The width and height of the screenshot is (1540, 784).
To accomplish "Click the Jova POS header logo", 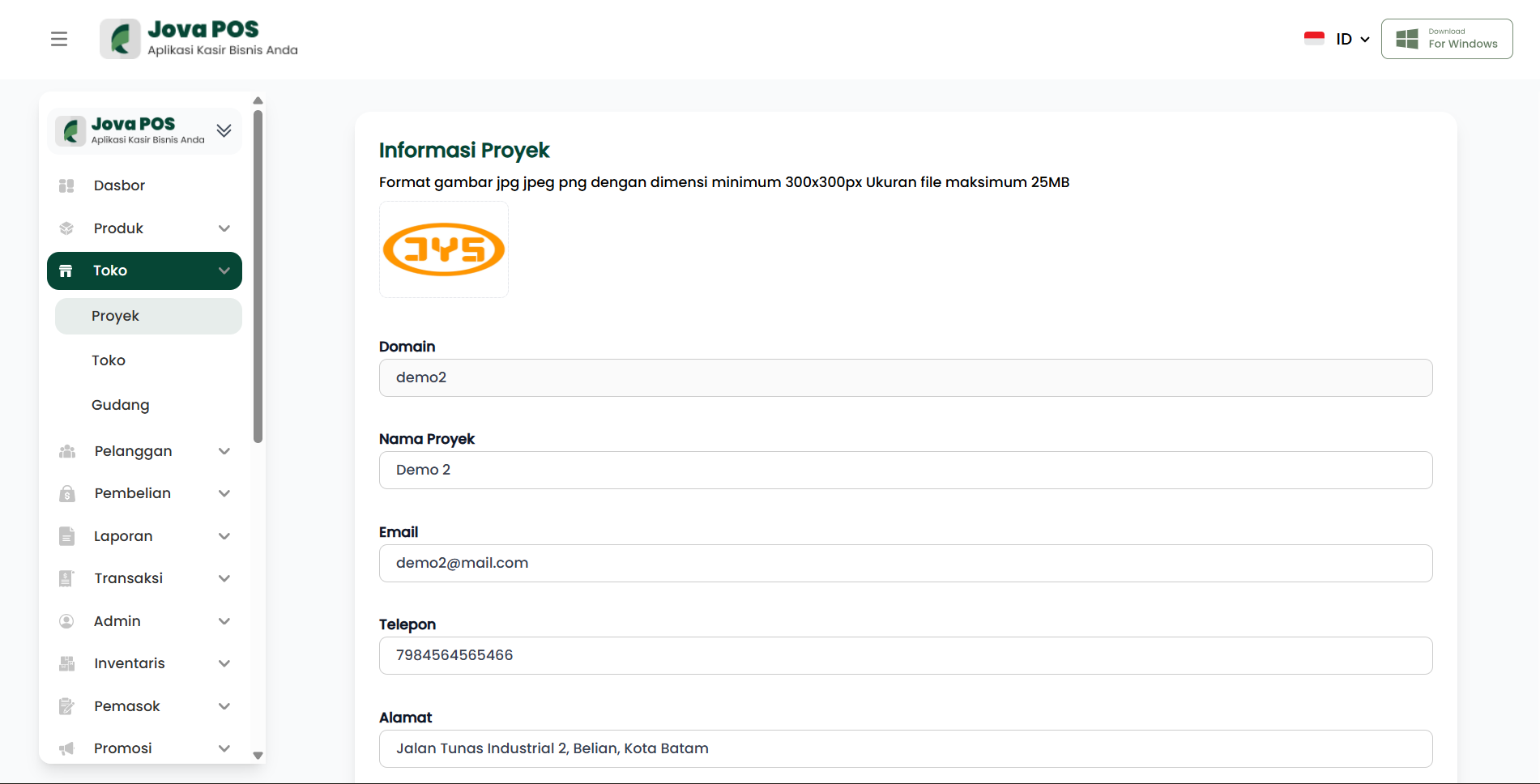I will point(199,39).
